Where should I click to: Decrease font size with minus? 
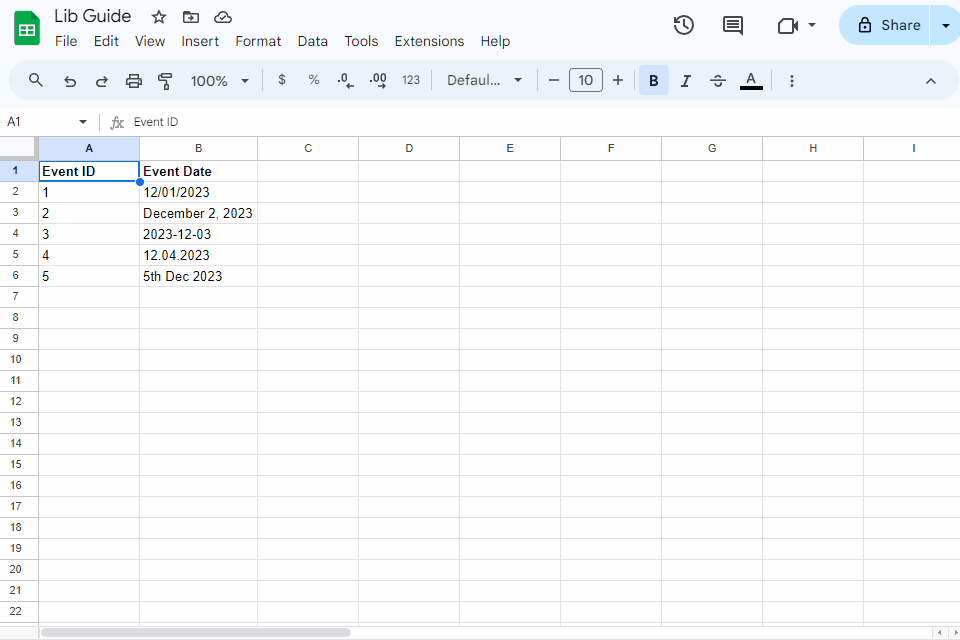click(553, 80)
